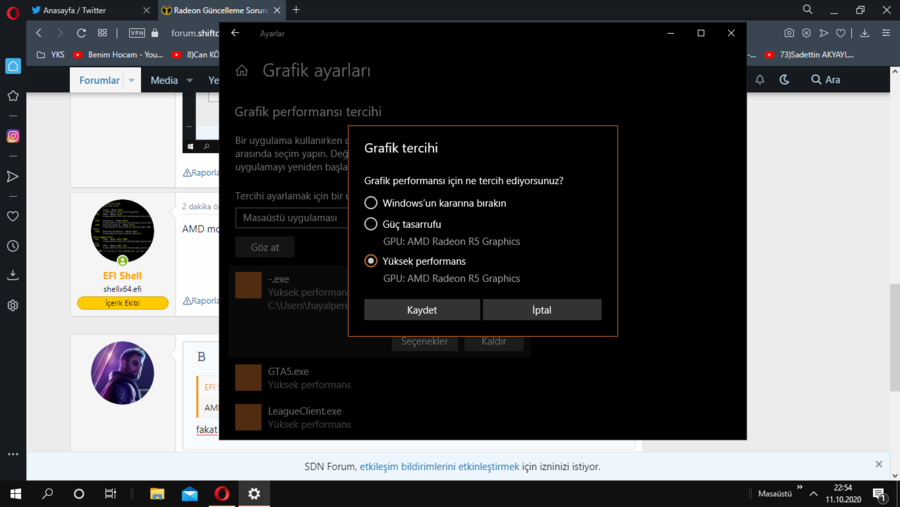Screen dimensions: 900x507
Task: Expand Forumlar dropdown arrow
Action: (x=131, y=80)
